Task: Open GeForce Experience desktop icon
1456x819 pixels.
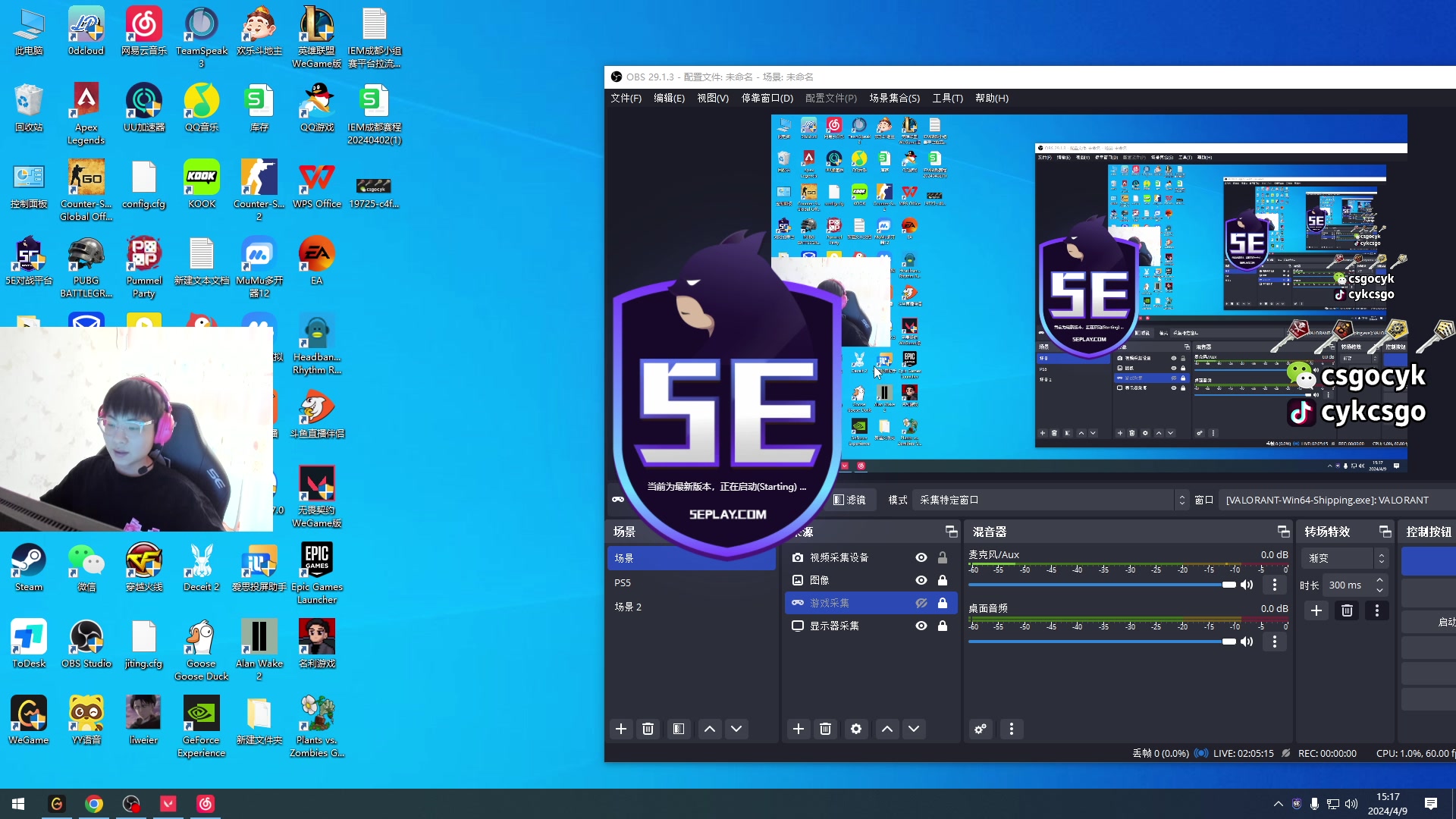Action: coord(201,726)
